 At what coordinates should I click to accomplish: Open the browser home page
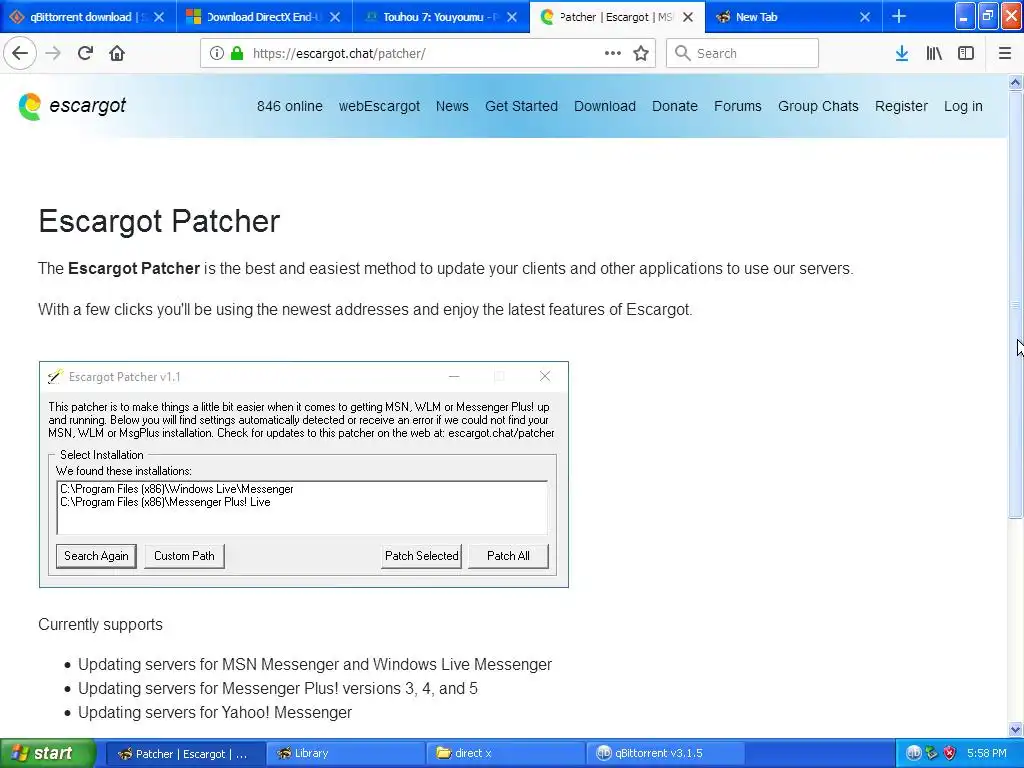117,53
